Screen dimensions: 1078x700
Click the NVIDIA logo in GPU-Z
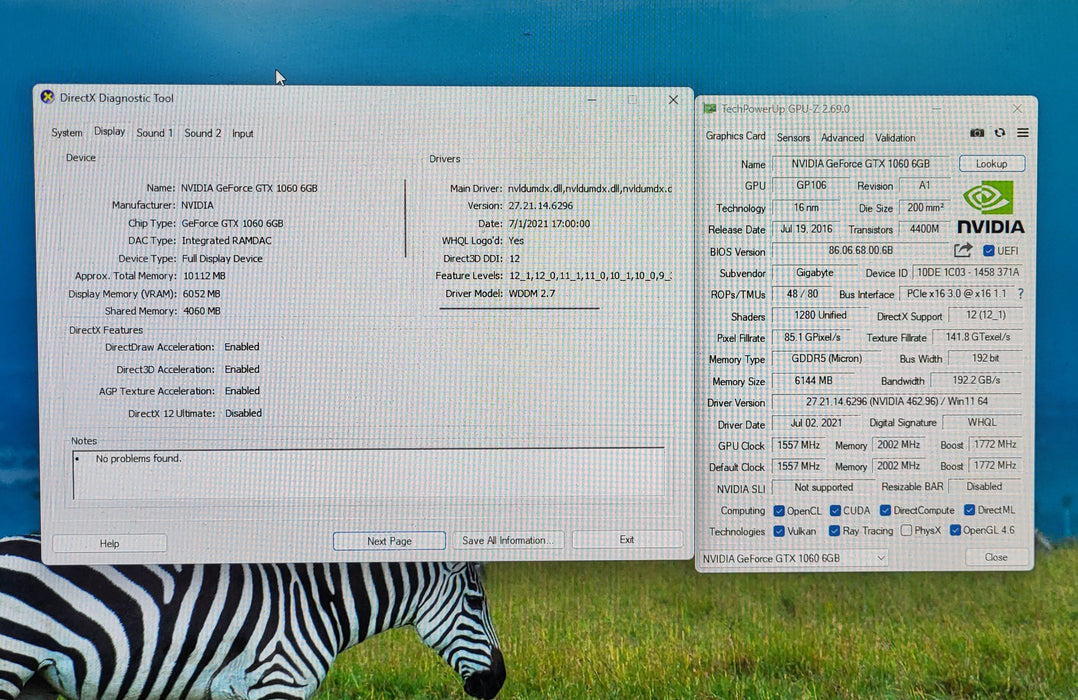tap(990, 207)
